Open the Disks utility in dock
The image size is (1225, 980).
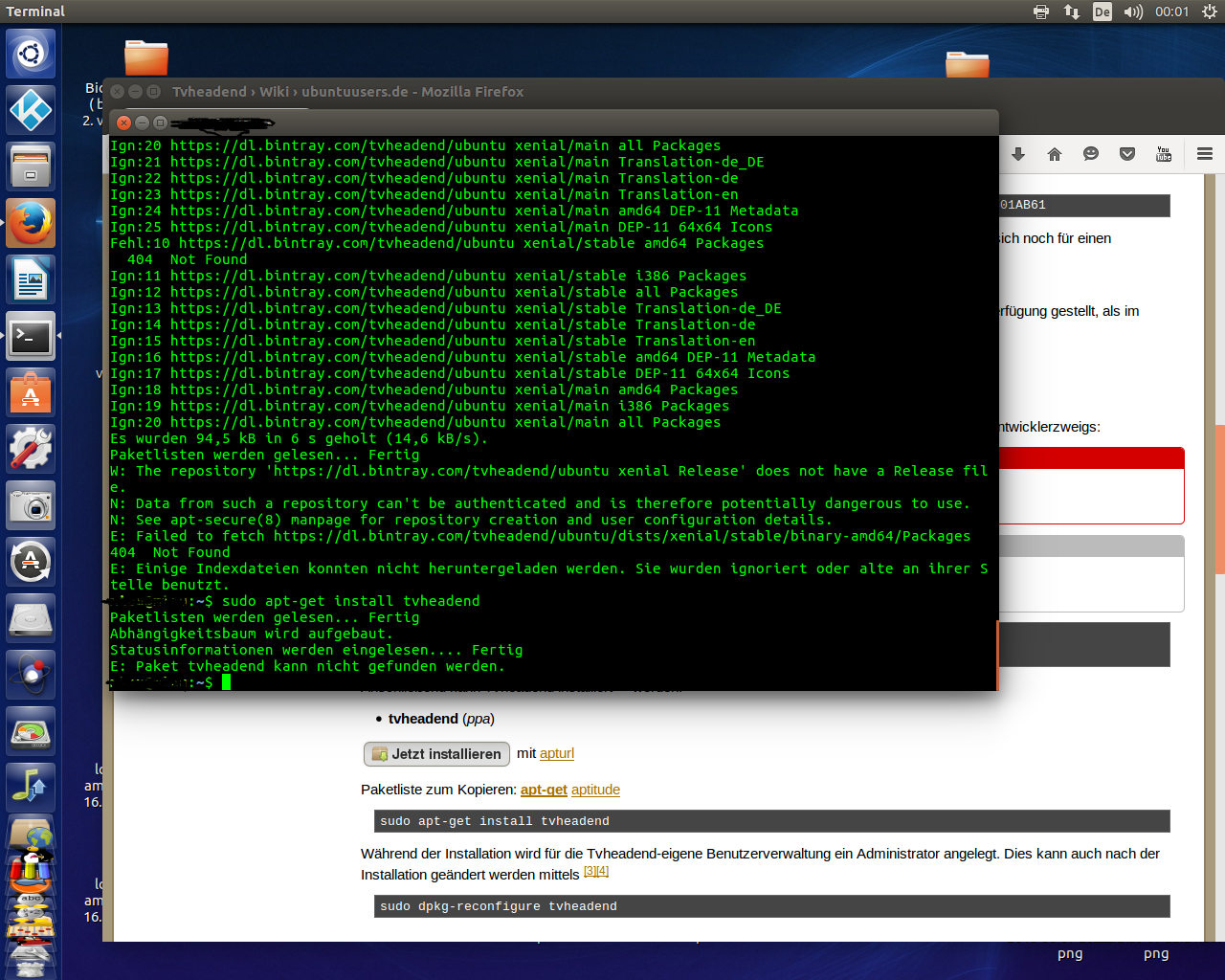31,618
